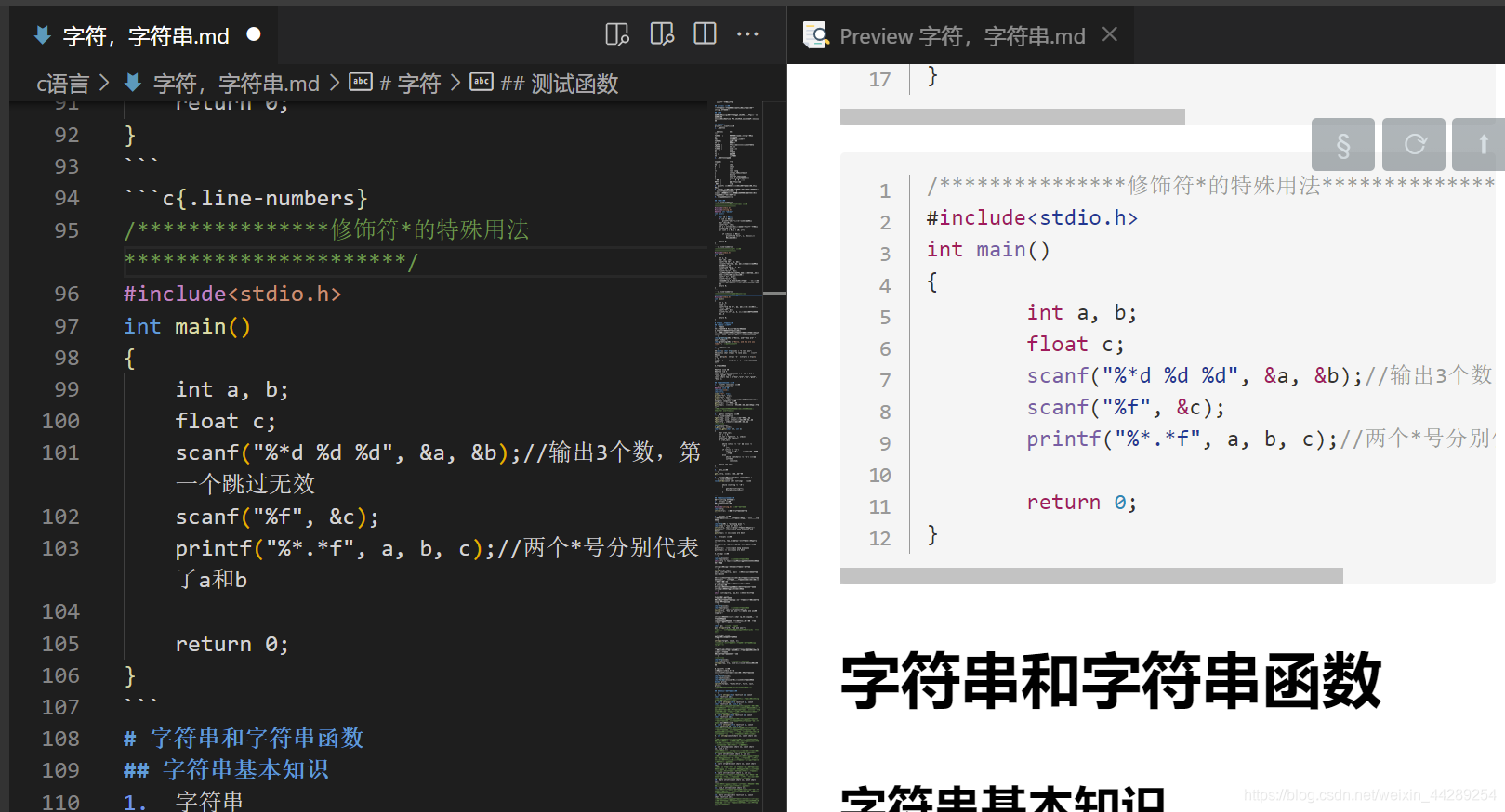Click markdown file icon on editor tab

43,35
